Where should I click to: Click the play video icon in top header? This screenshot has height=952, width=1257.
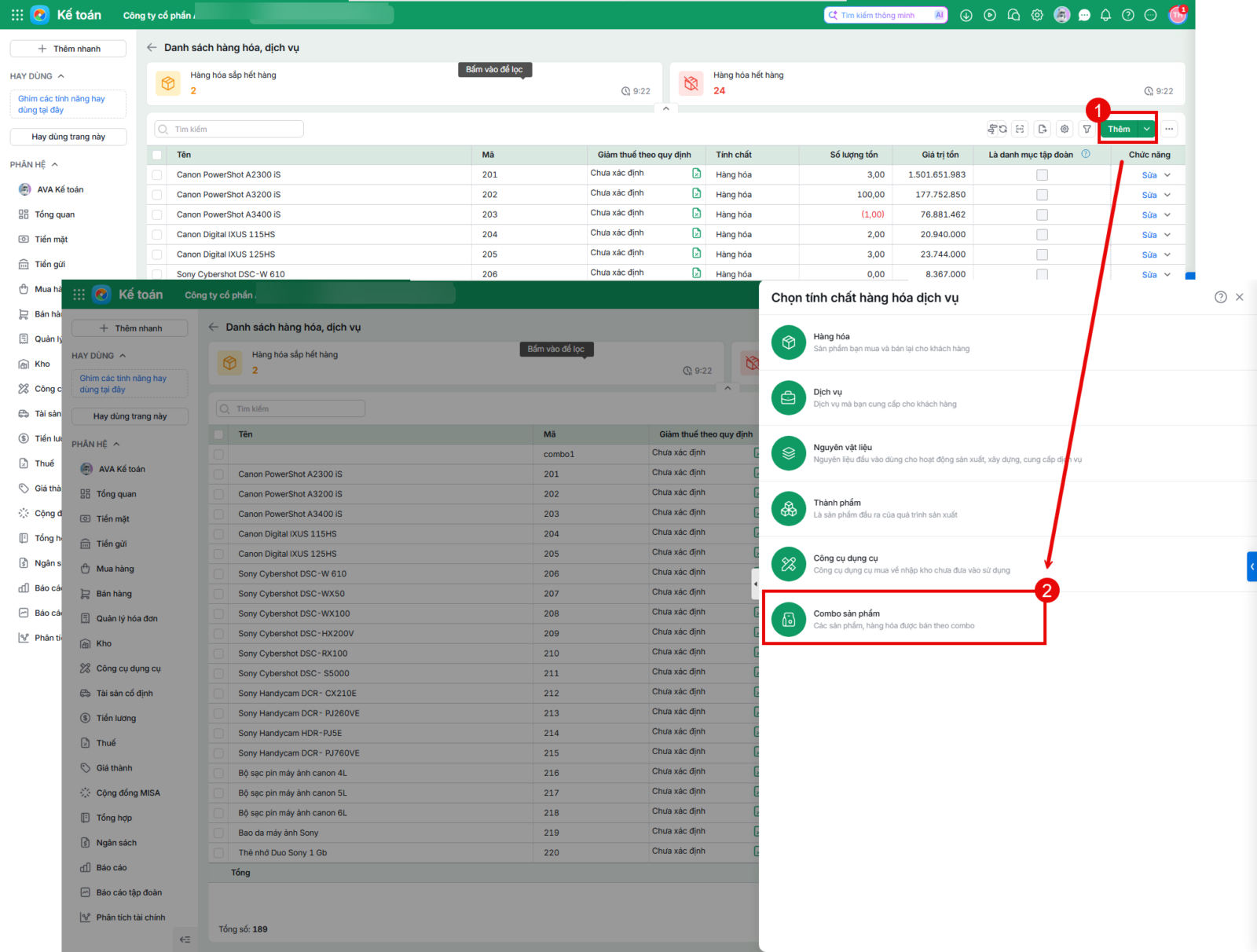point(990,15)
